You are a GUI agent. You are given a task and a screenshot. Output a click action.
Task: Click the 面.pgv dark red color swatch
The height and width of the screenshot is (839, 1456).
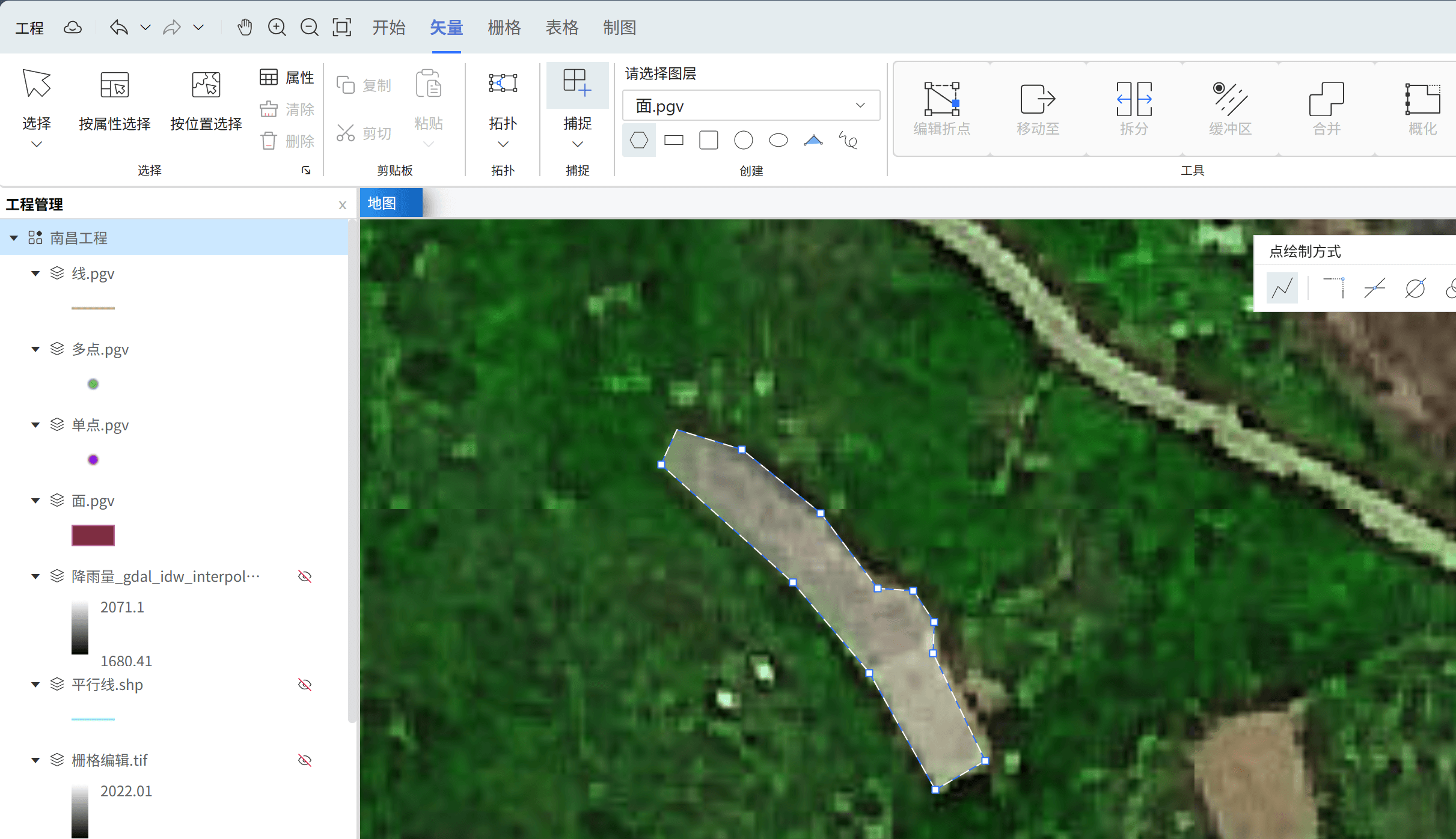(x=93, y=535)
